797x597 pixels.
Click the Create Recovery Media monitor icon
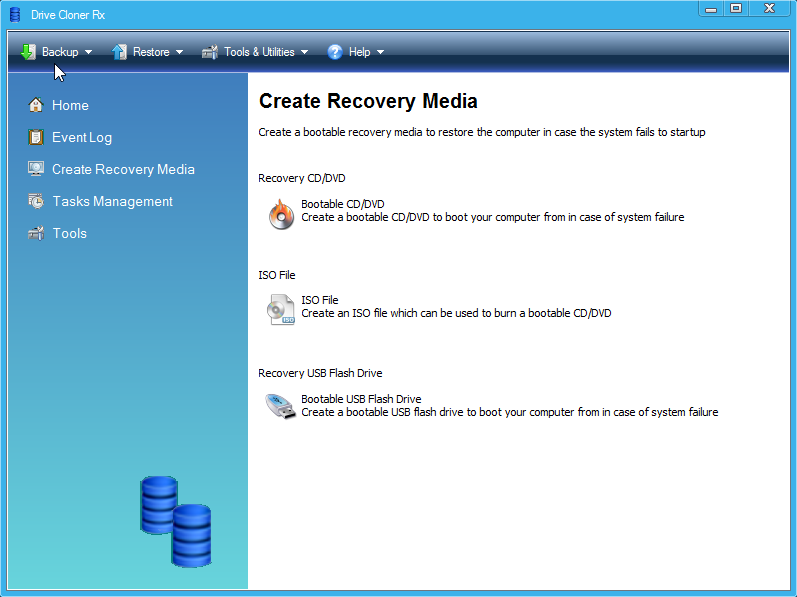[x=36, y=169]
